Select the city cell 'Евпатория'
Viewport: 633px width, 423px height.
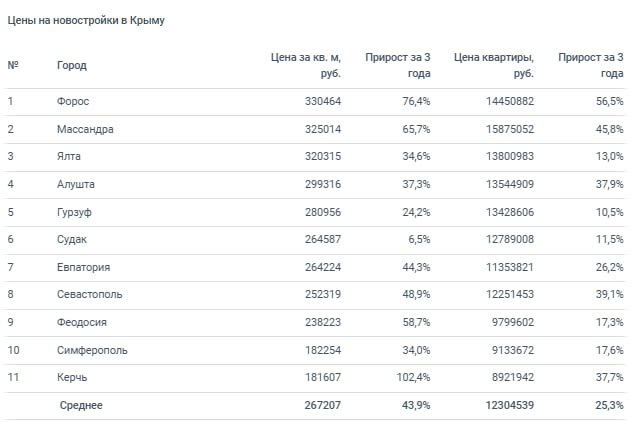(84, 267)
